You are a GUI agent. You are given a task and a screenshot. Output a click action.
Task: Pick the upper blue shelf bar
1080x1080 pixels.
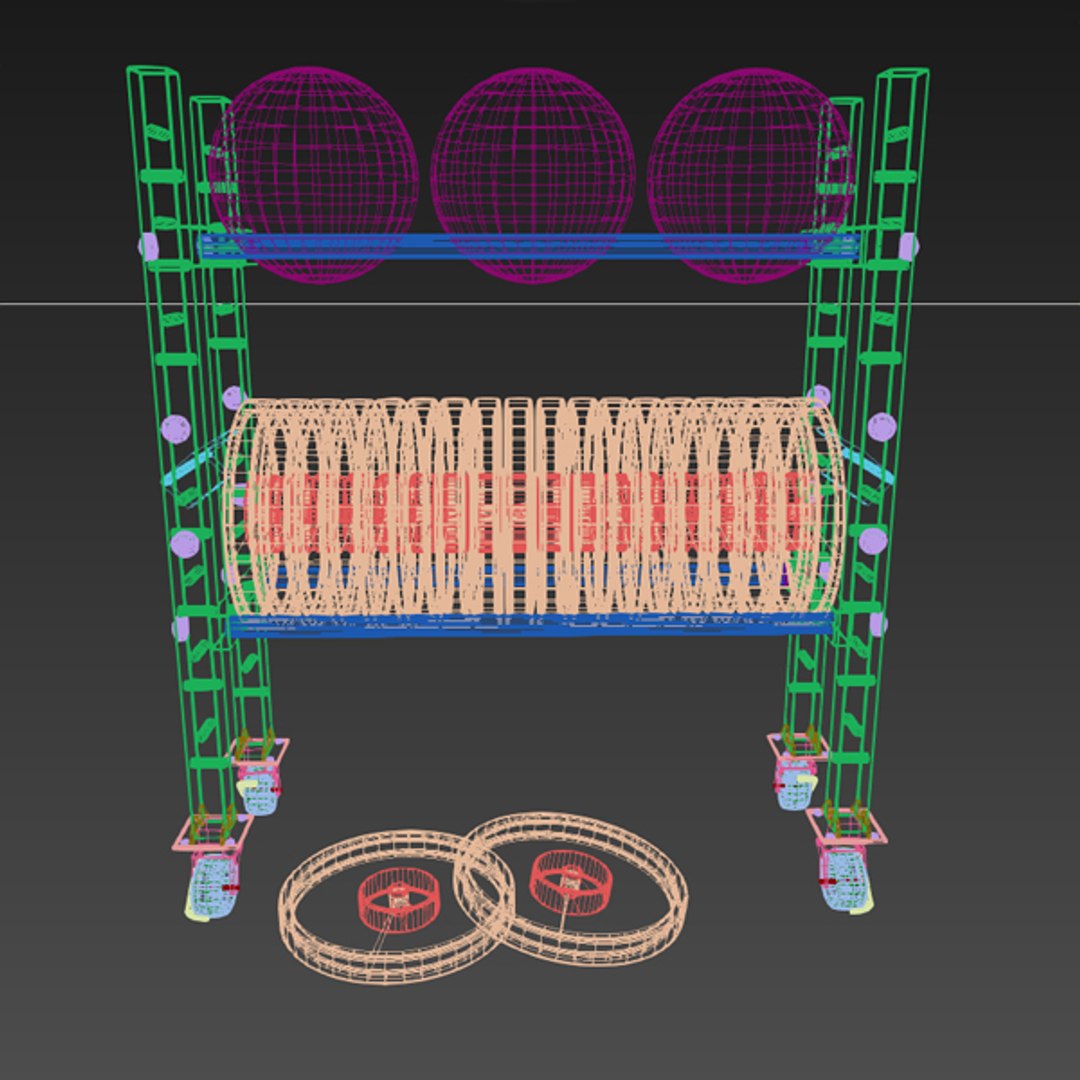click(529, 247)
